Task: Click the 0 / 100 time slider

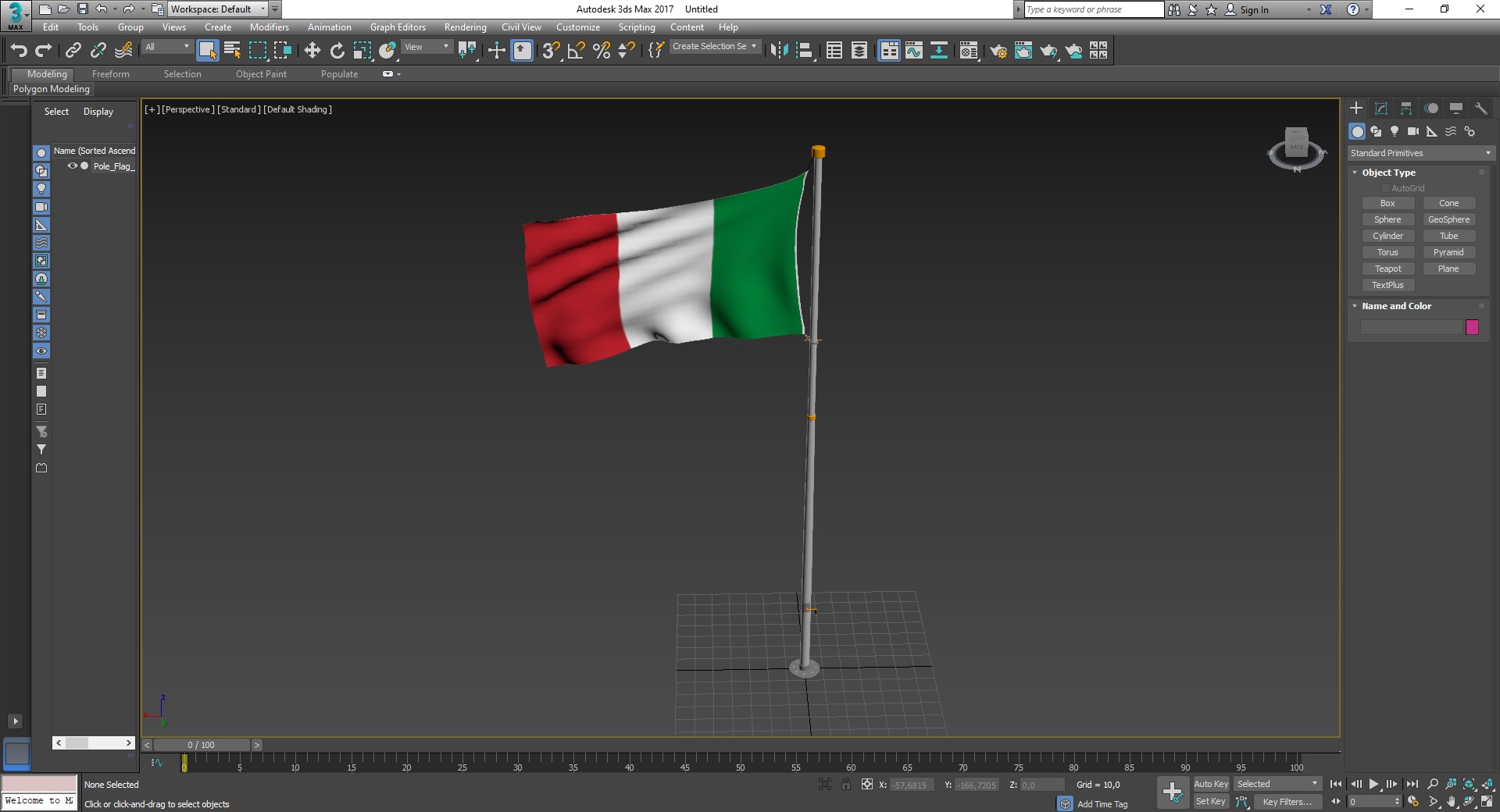Action: tap(202, 745)
